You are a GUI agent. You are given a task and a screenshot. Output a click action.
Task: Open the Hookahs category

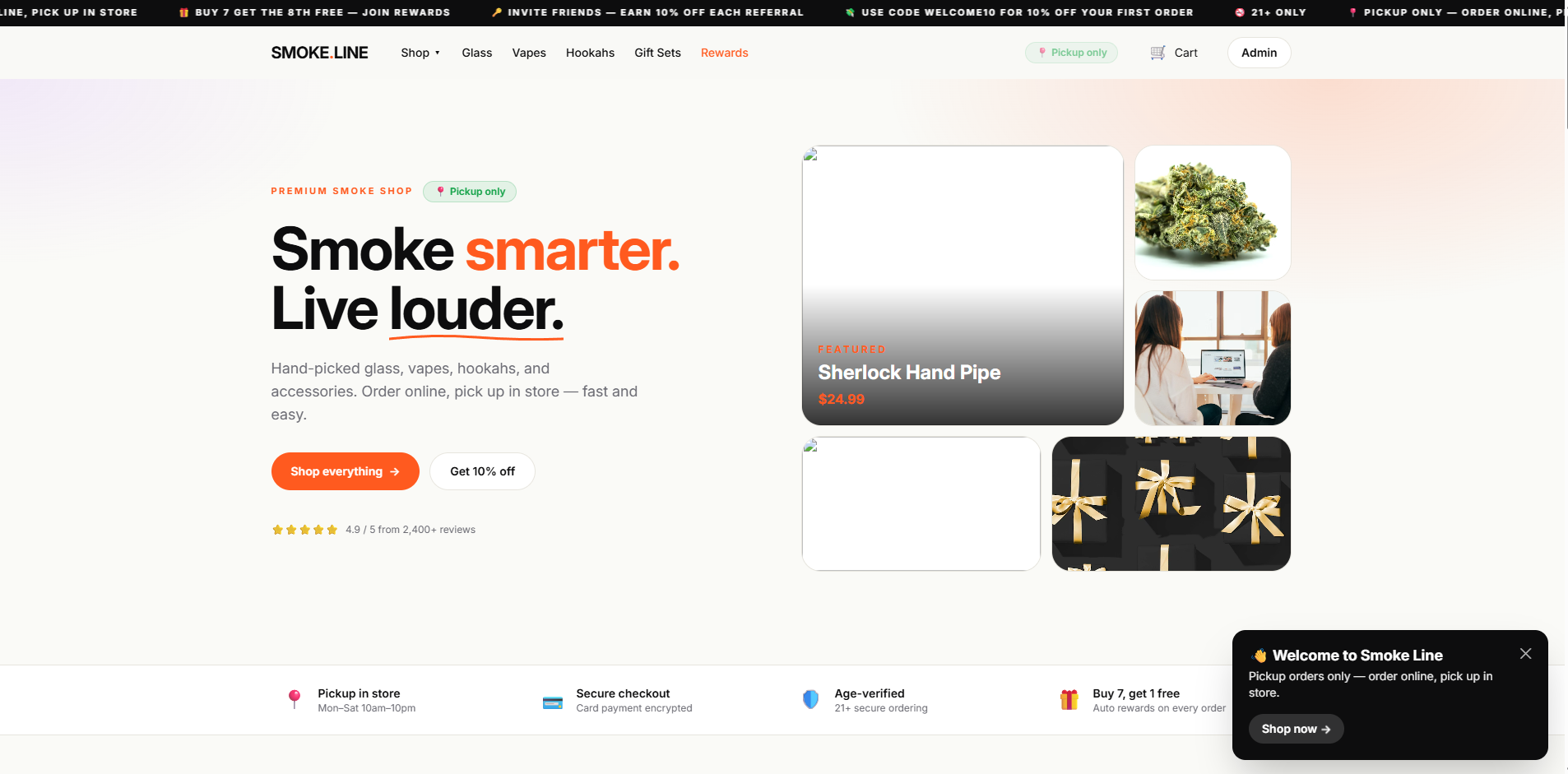[x=590, y=53]
